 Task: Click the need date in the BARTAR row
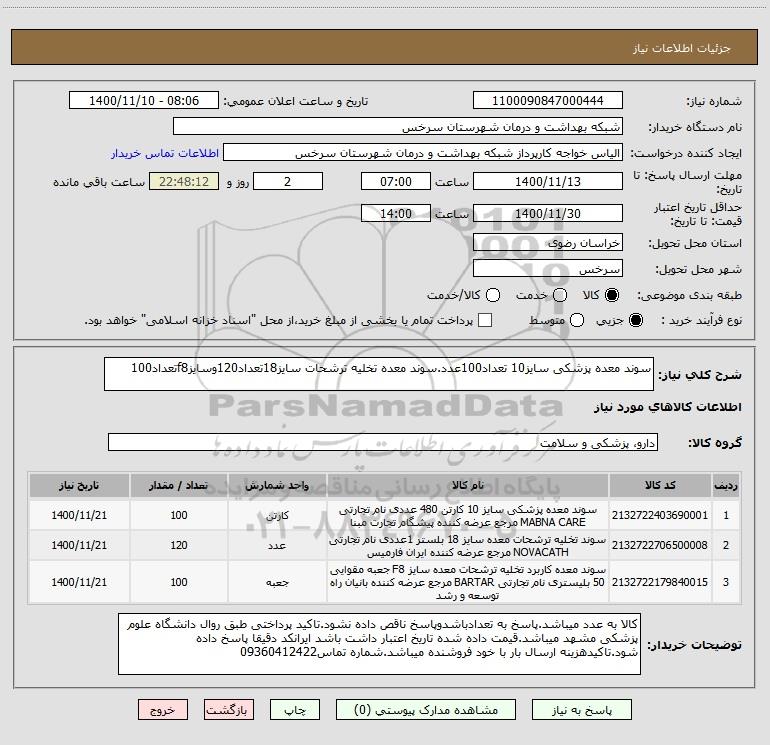[x=79, y=582]
